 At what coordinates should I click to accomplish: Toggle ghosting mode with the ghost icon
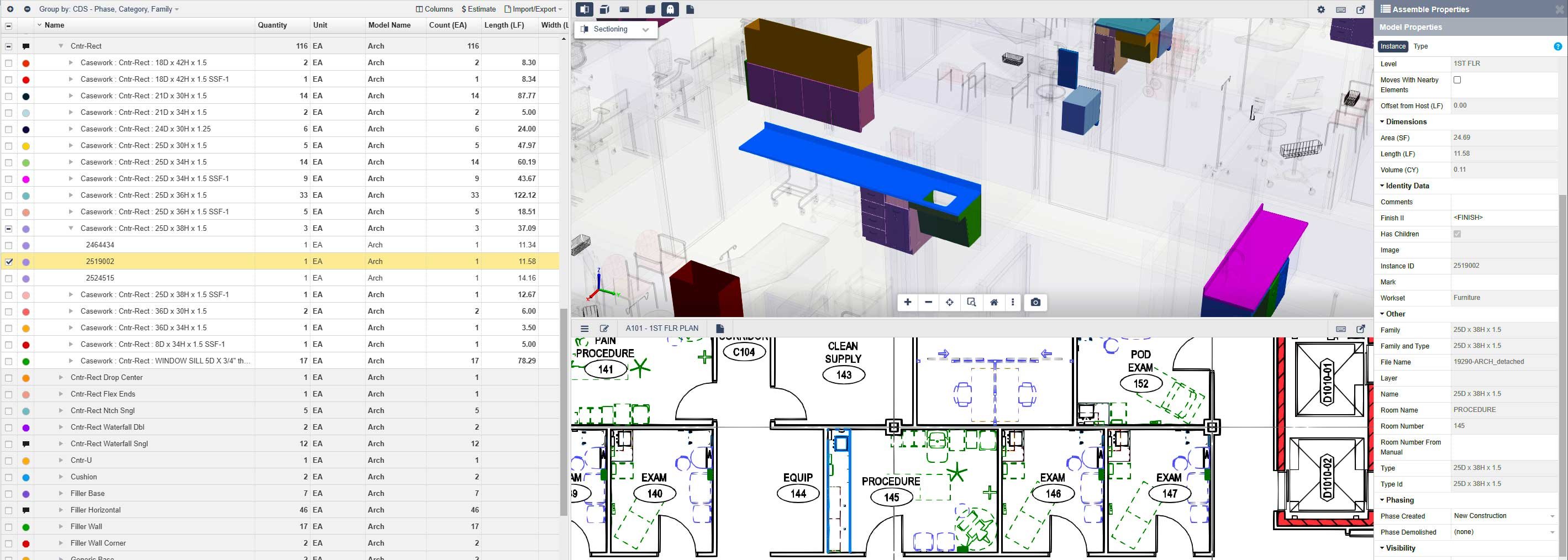click(670, 9)
